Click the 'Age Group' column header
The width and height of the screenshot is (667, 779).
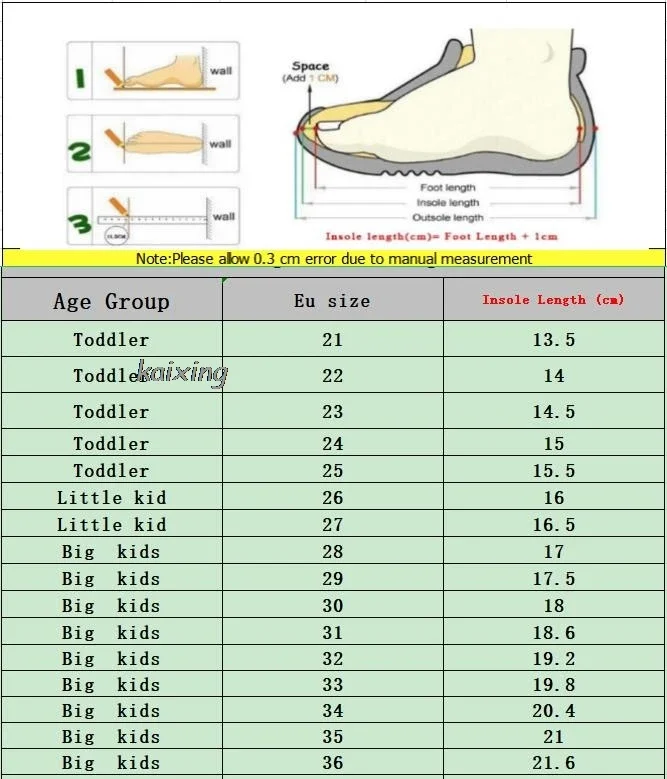coord(112,300)
